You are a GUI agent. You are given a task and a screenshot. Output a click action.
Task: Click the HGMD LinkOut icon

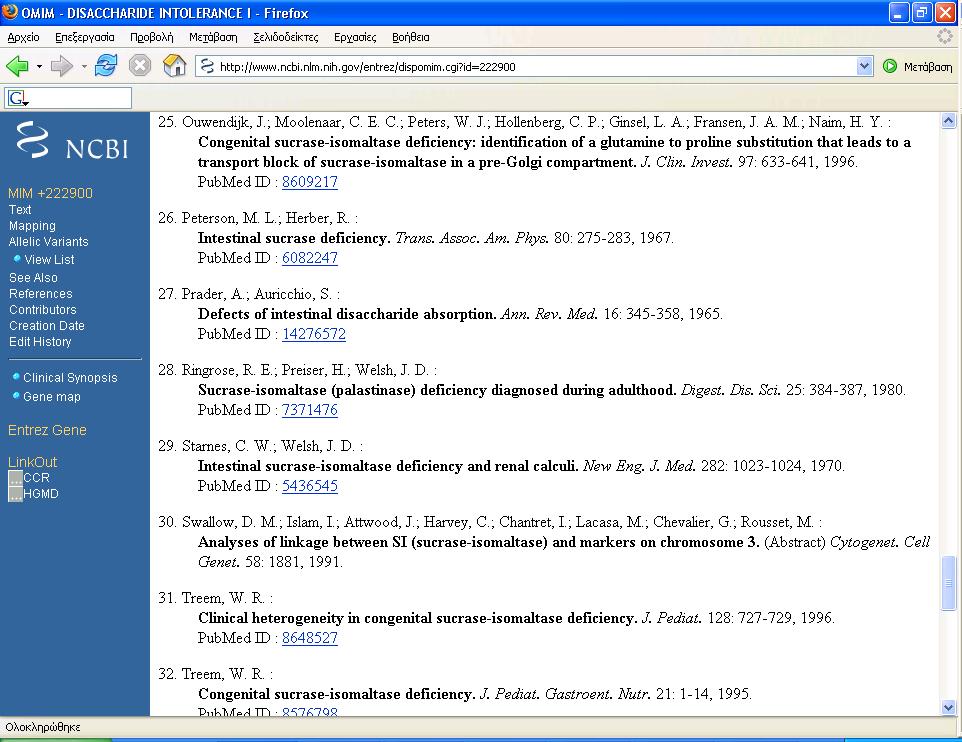pos(15,493)
